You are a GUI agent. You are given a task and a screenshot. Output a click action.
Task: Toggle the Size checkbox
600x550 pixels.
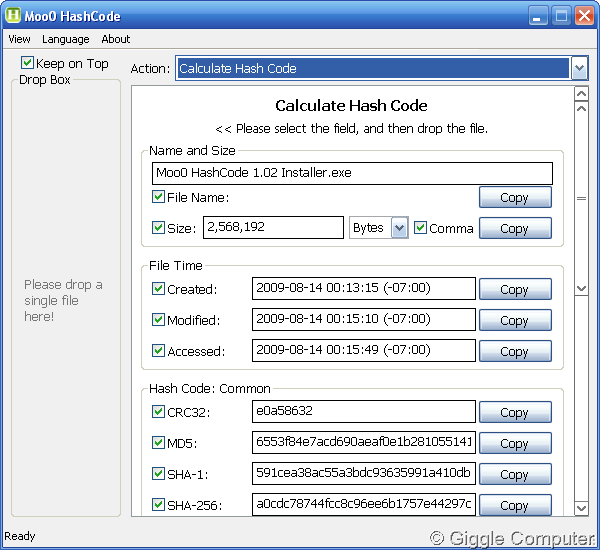(x=158, y=227)
